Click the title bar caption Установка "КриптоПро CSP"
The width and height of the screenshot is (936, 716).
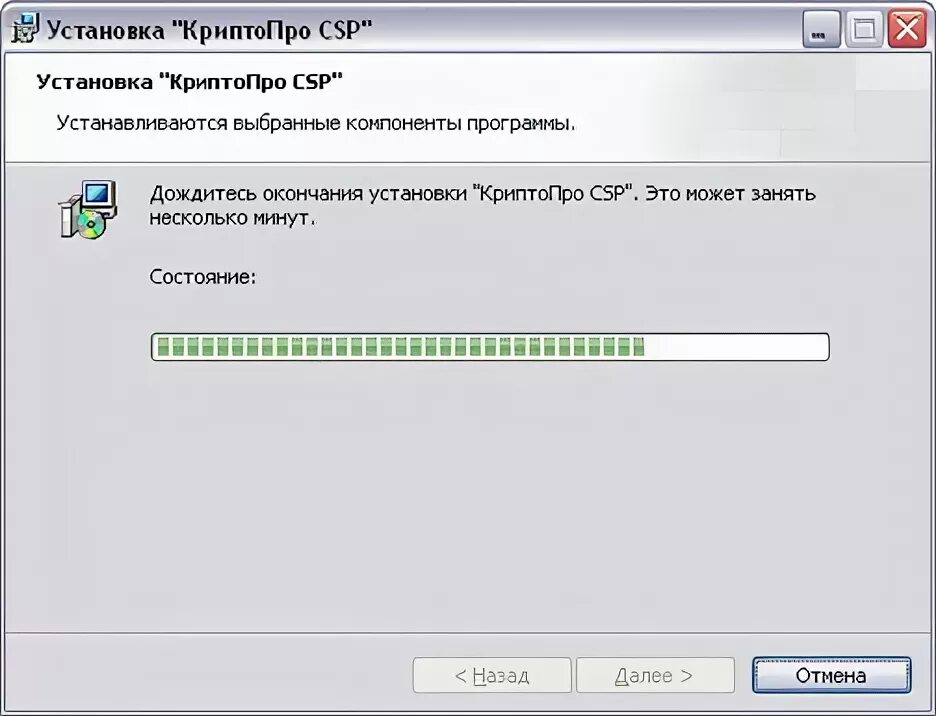tap(209, 30)
